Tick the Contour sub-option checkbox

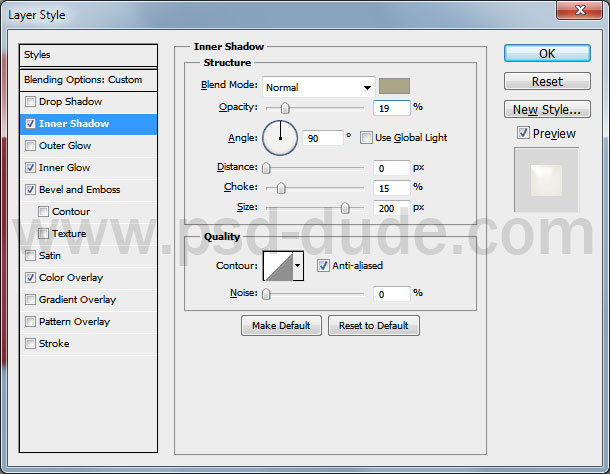click(43, 212)
